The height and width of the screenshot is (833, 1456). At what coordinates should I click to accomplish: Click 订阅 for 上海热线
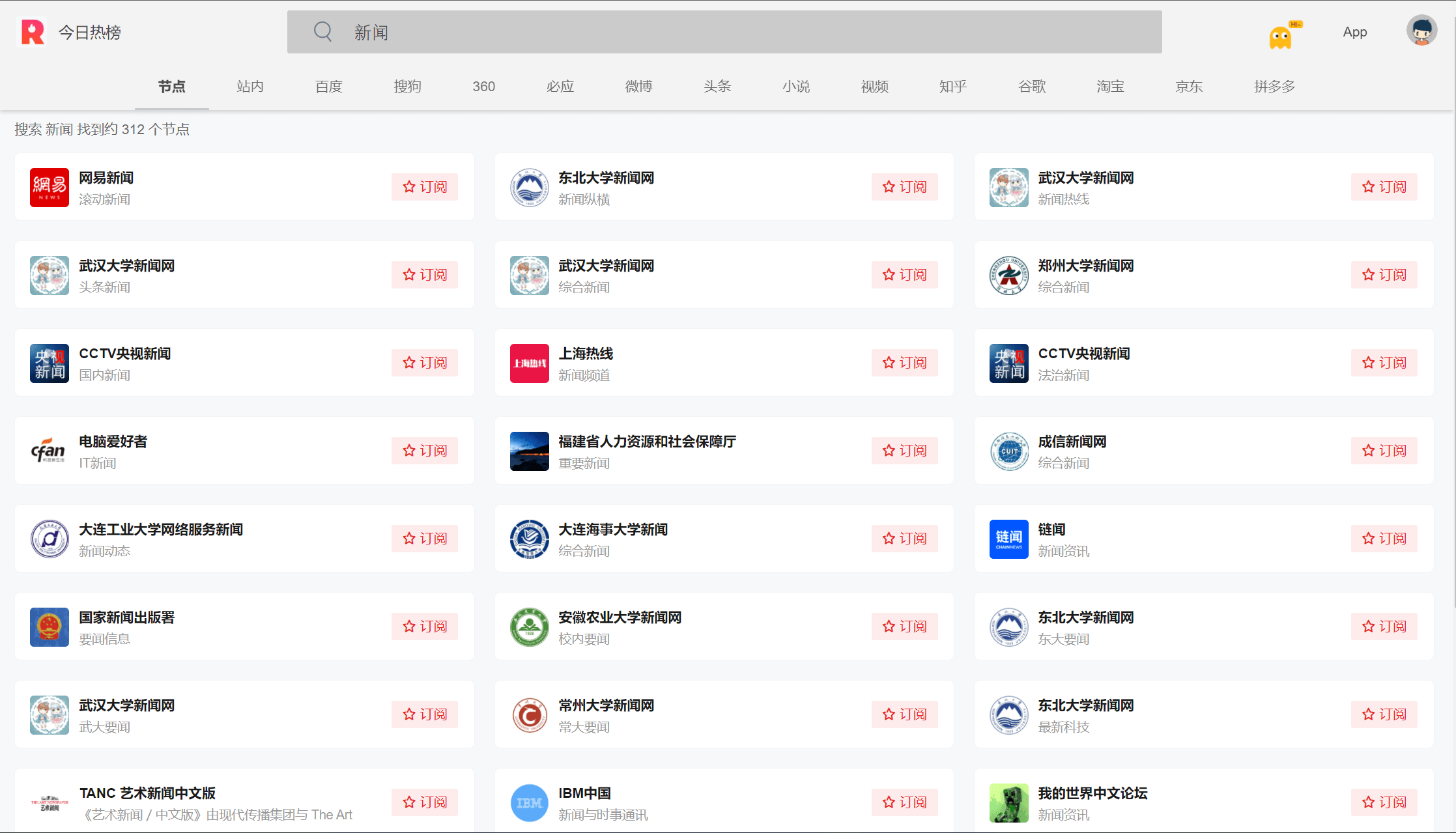click(x=904, y=363)
